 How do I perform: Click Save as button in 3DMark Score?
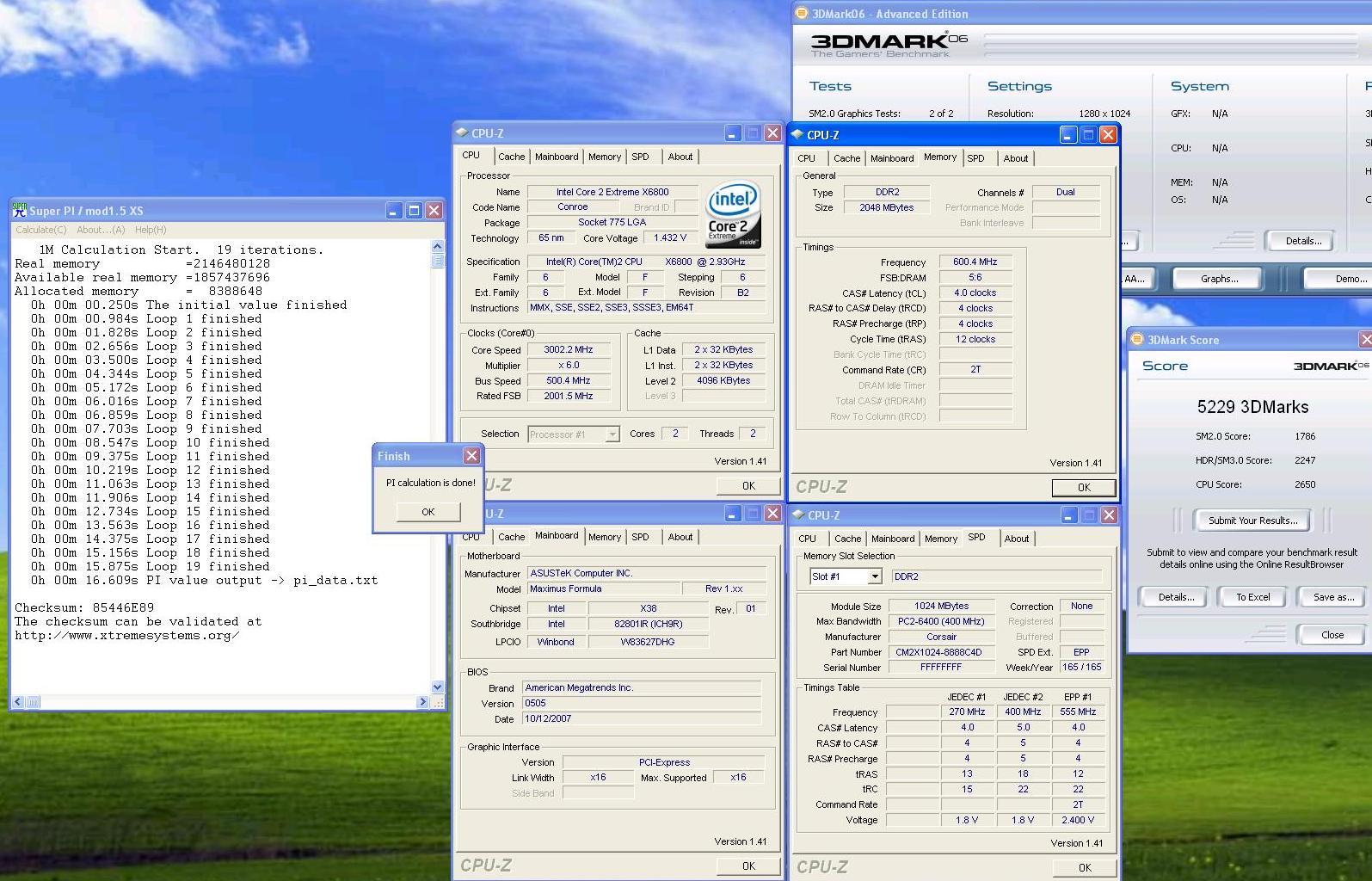[x=1333, y=597]
